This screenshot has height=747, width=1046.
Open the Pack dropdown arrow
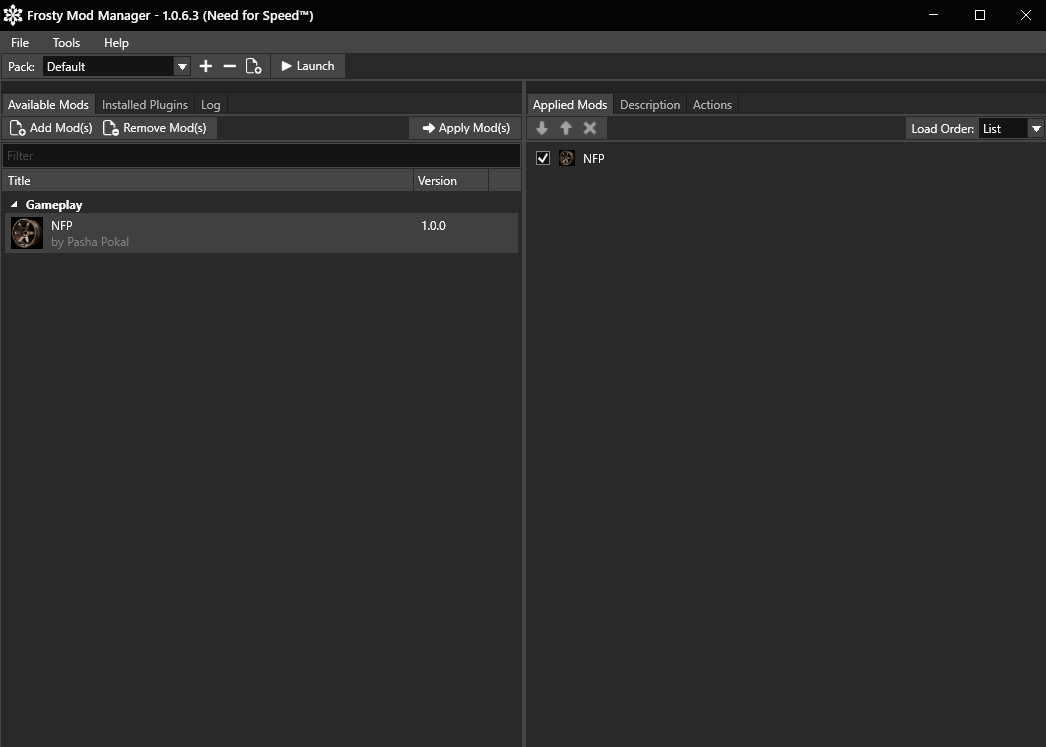[x=181, y=67]
